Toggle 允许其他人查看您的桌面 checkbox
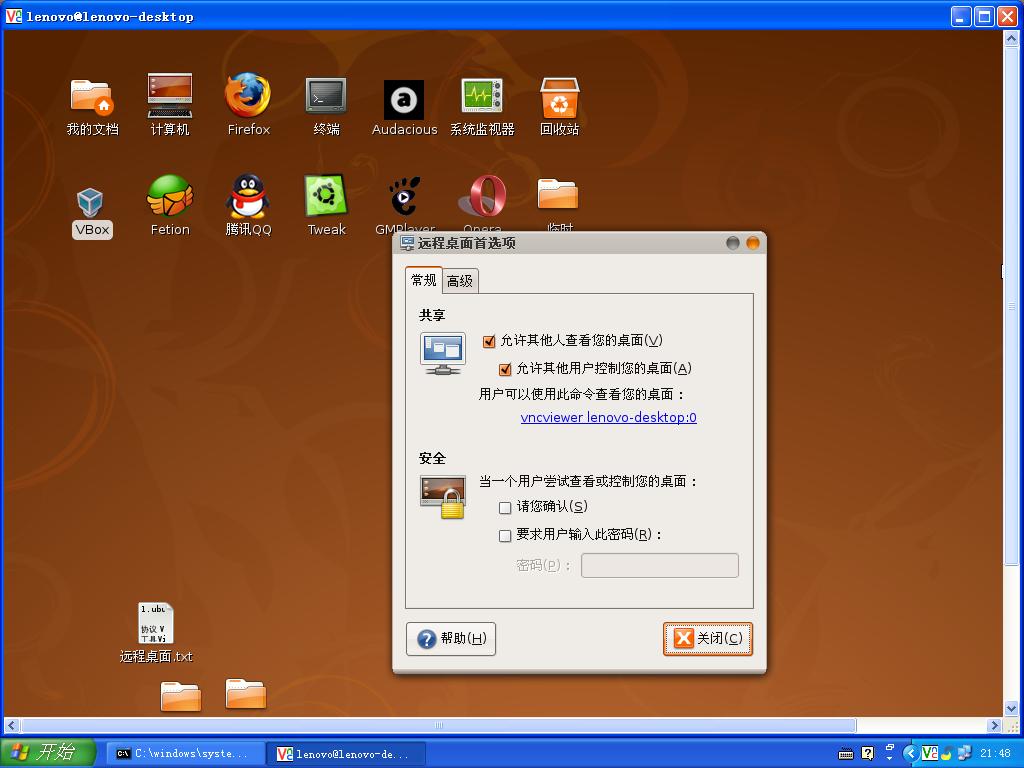The width and height of the screenshot is (1024, 768). pos(488,341)
